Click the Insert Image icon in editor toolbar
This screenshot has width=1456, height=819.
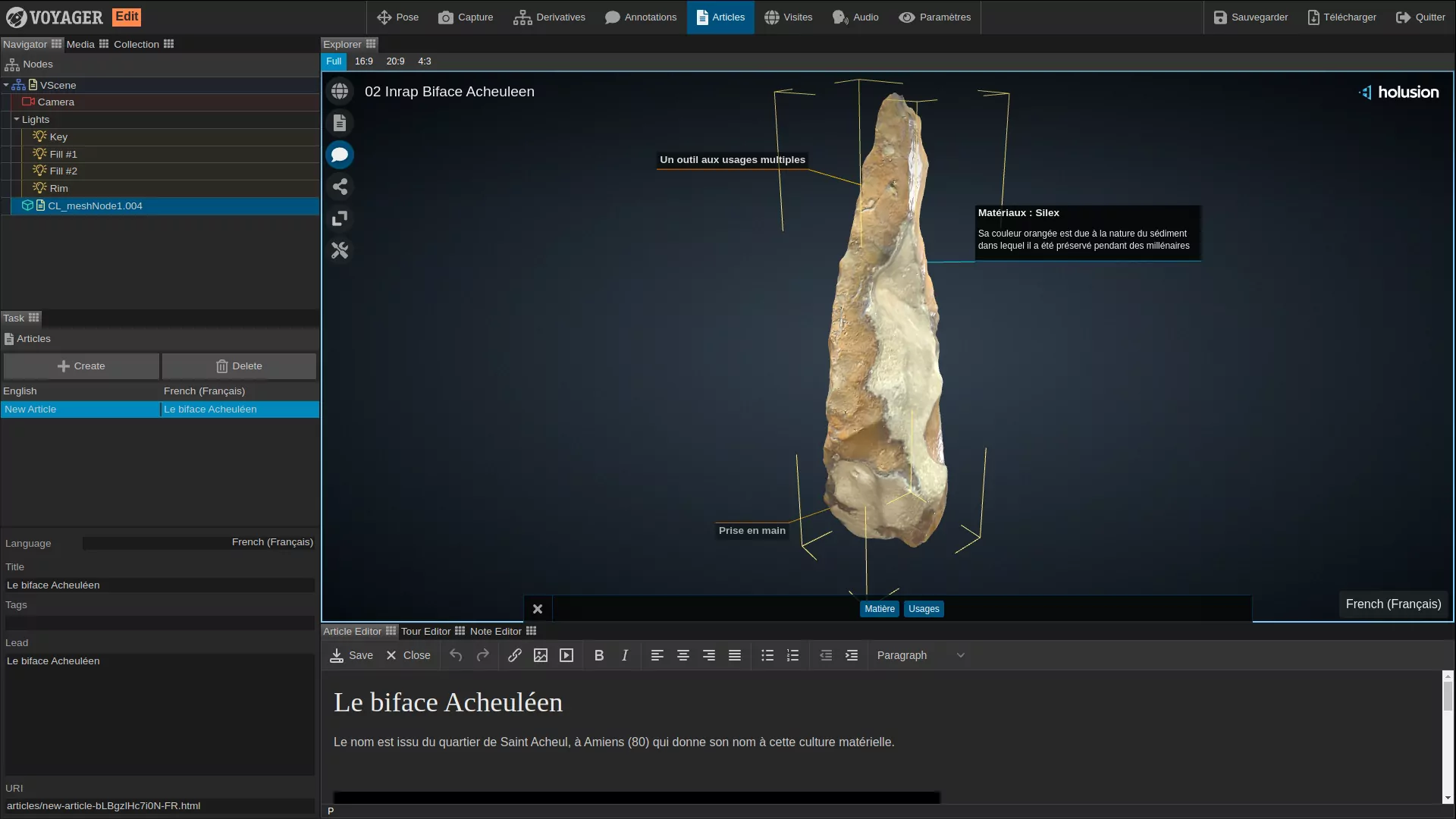[540, 655]
